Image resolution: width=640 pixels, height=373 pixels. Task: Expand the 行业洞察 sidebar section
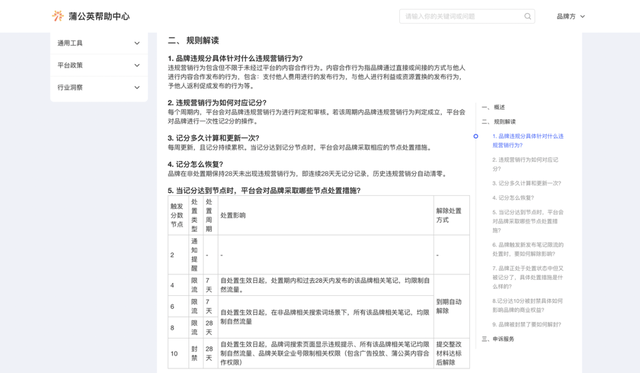(137, 87)
